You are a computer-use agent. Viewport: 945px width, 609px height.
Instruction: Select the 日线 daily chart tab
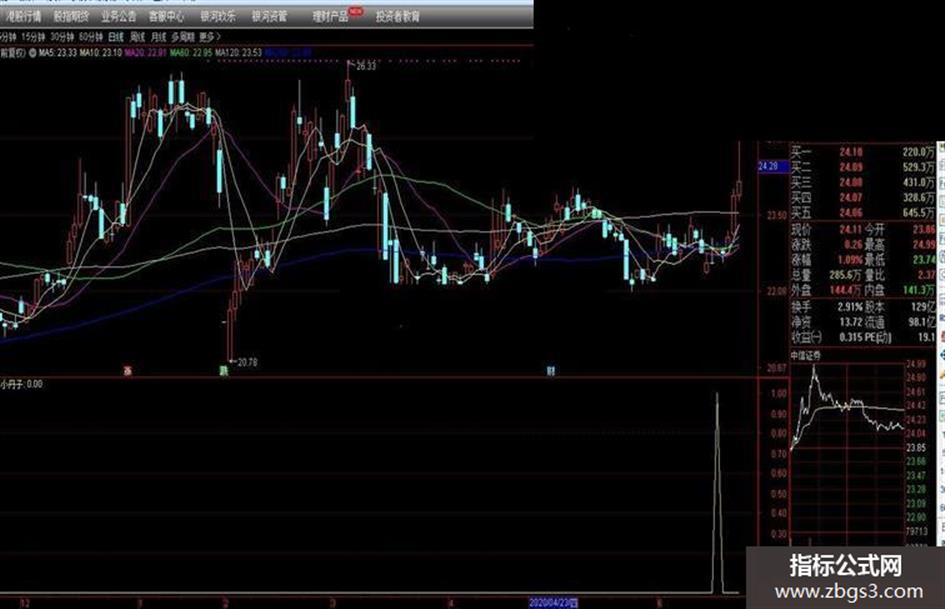[x=116, y=37]
